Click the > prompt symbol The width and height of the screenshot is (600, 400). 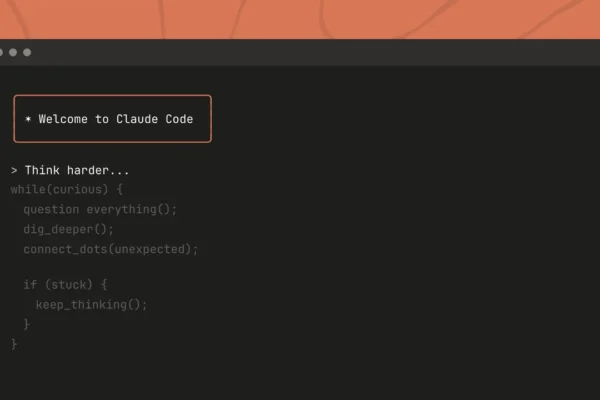15,171
